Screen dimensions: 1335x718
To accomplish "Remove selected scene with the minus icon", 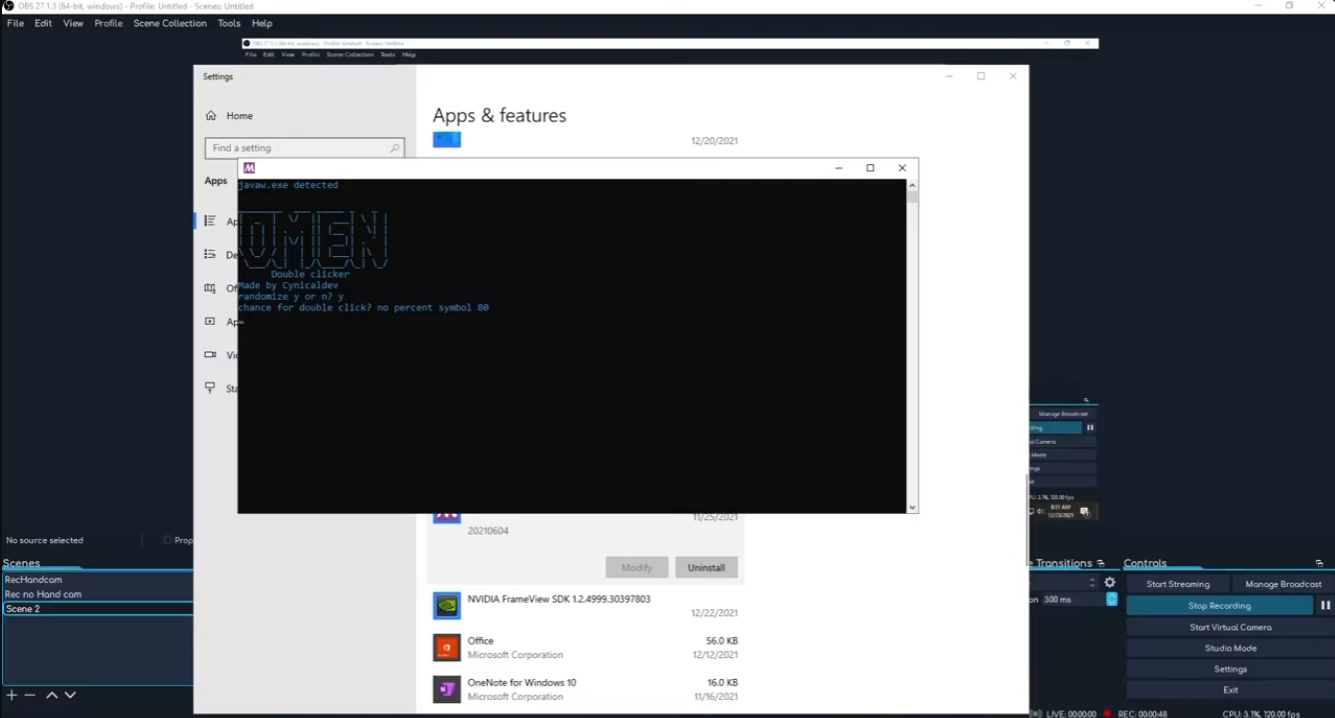I will (x=30, y=695).
